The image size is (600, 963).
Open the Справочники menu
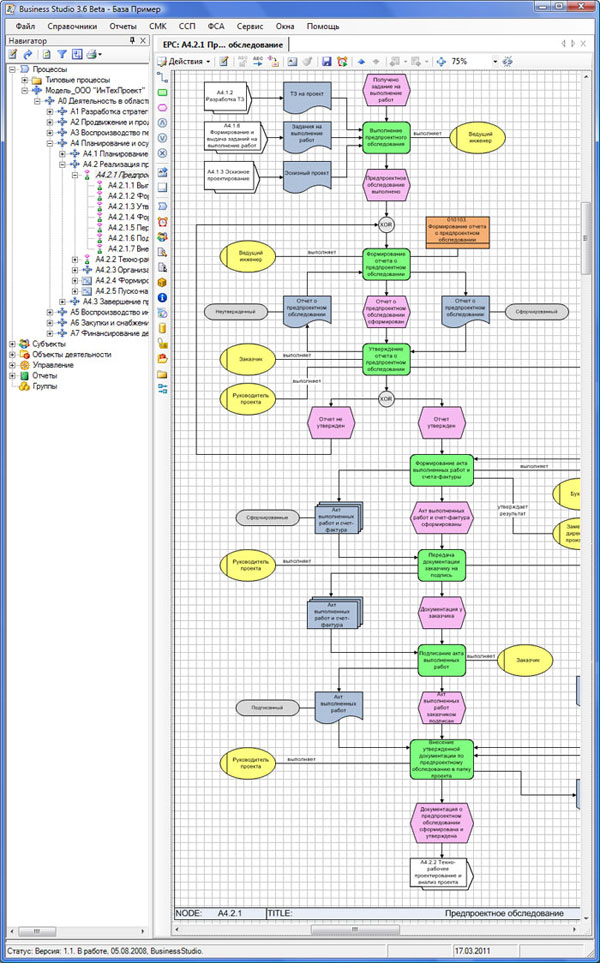(x=72, y=24)
